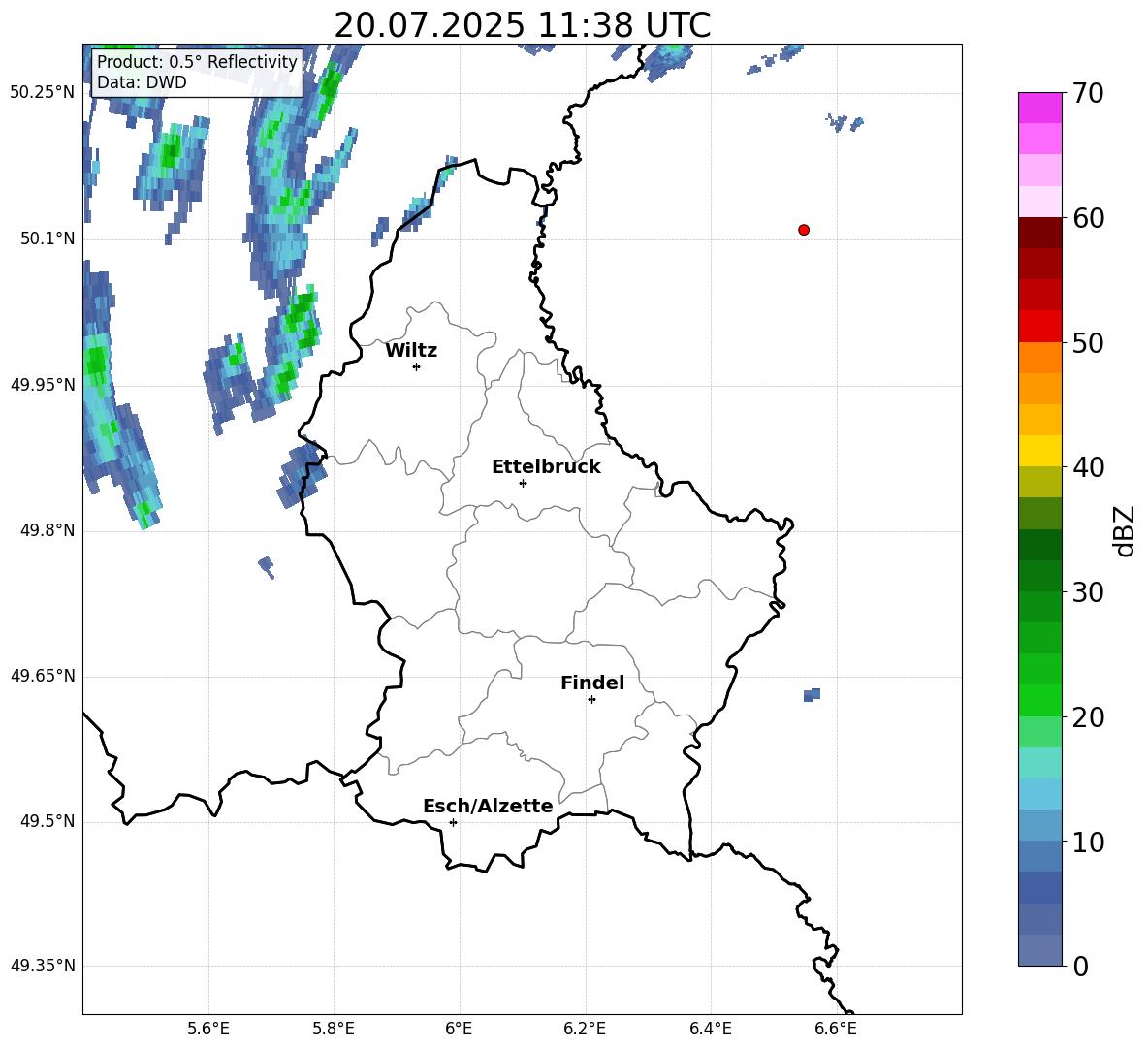1148x1048 pixels.
Task: Click the Wiltz station cross marker
Action: click(417, 366)
